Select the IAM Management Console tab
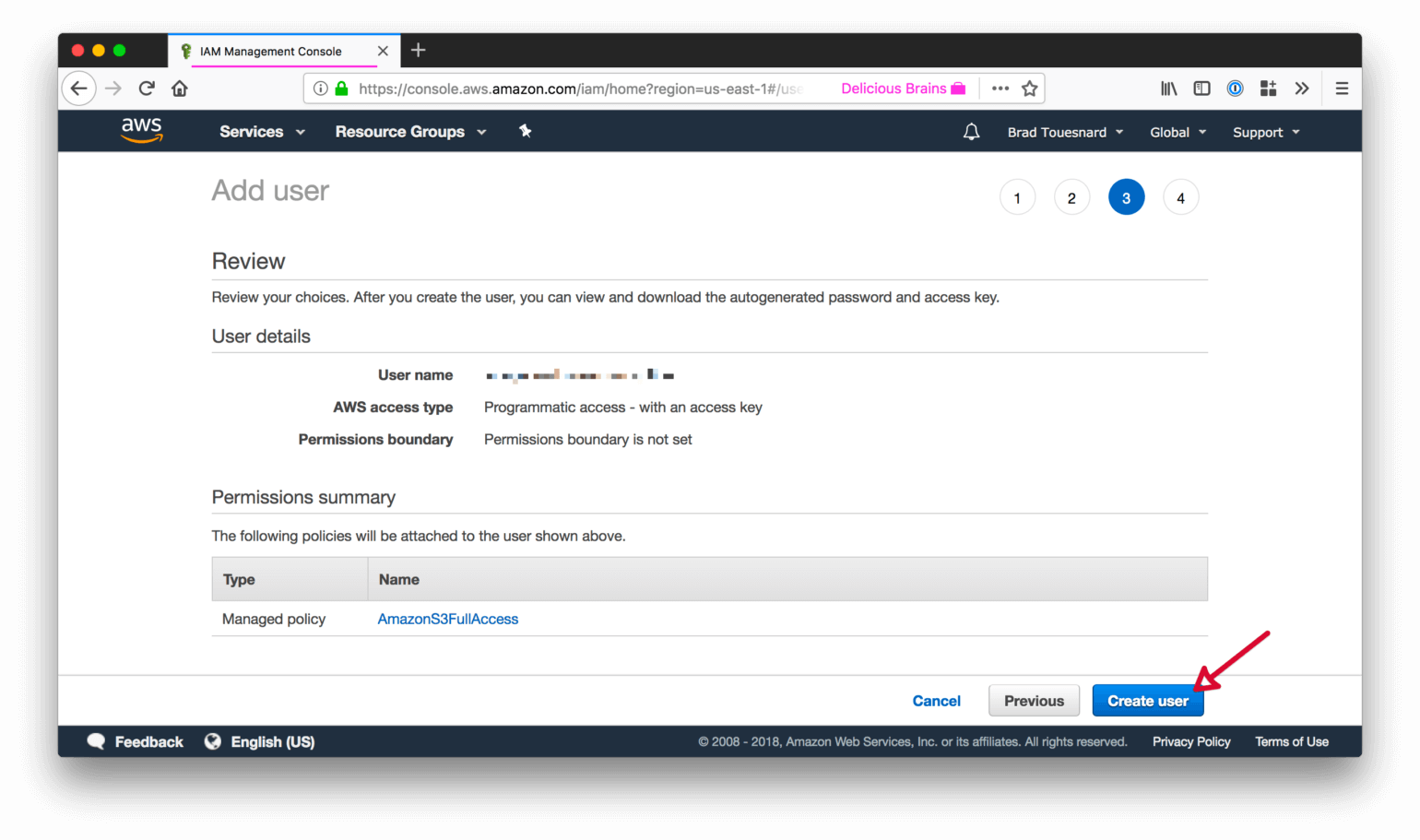The image size is (1420, 840). [271, 52]
